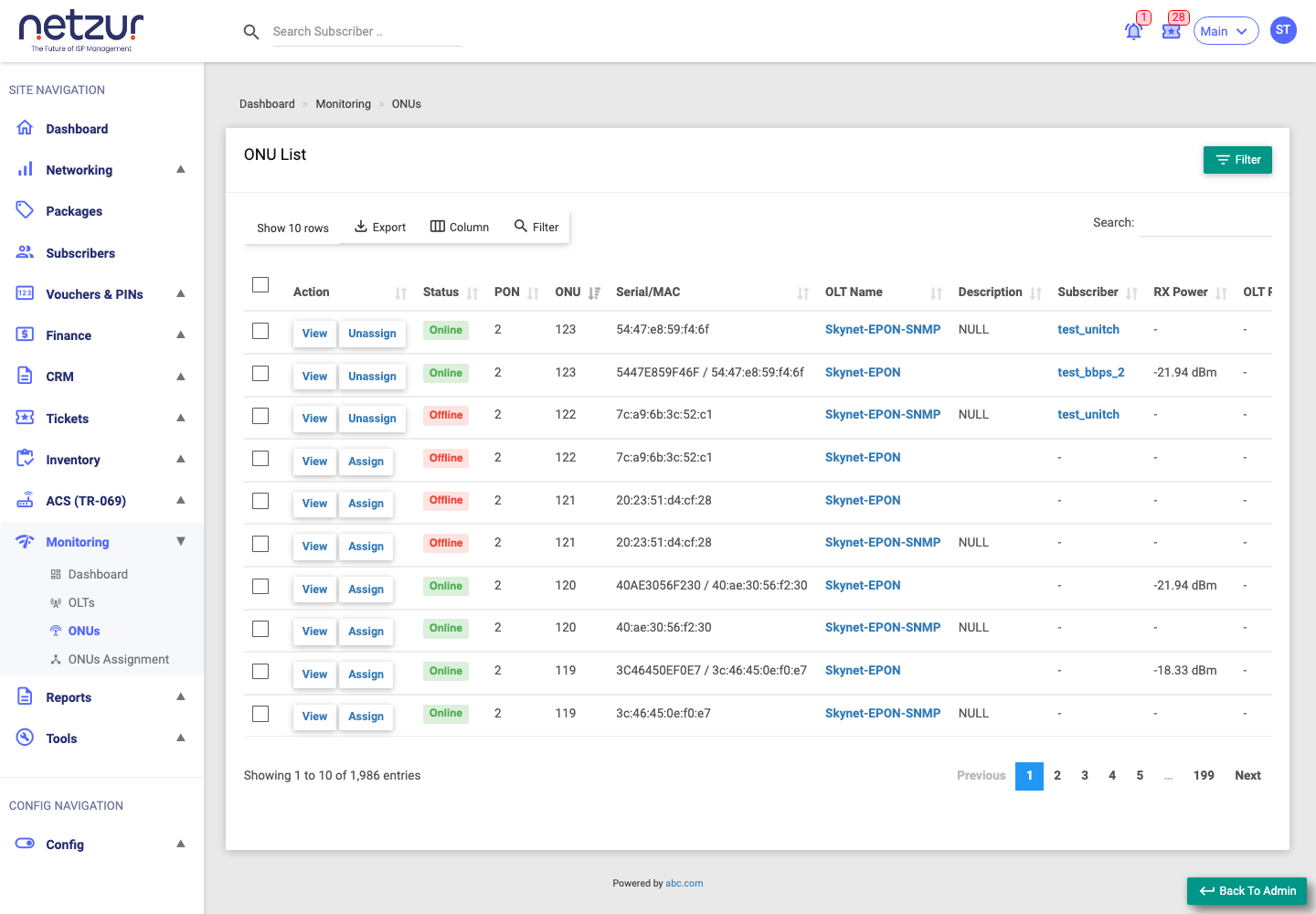Screen dimensions: 1316x914
Task: Click the Packages tag icon
Action: point(25,210)
